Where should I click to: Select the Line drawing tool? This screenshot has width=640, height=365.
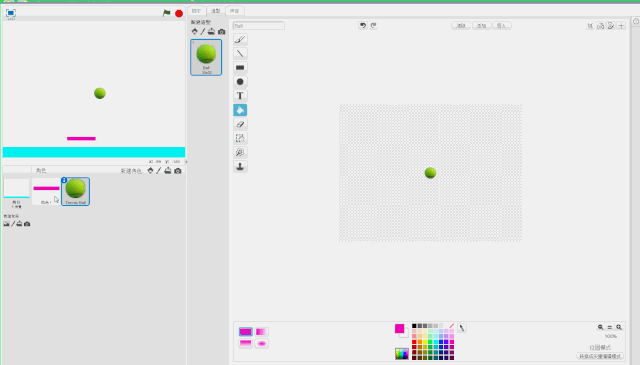tap(240, 53)
